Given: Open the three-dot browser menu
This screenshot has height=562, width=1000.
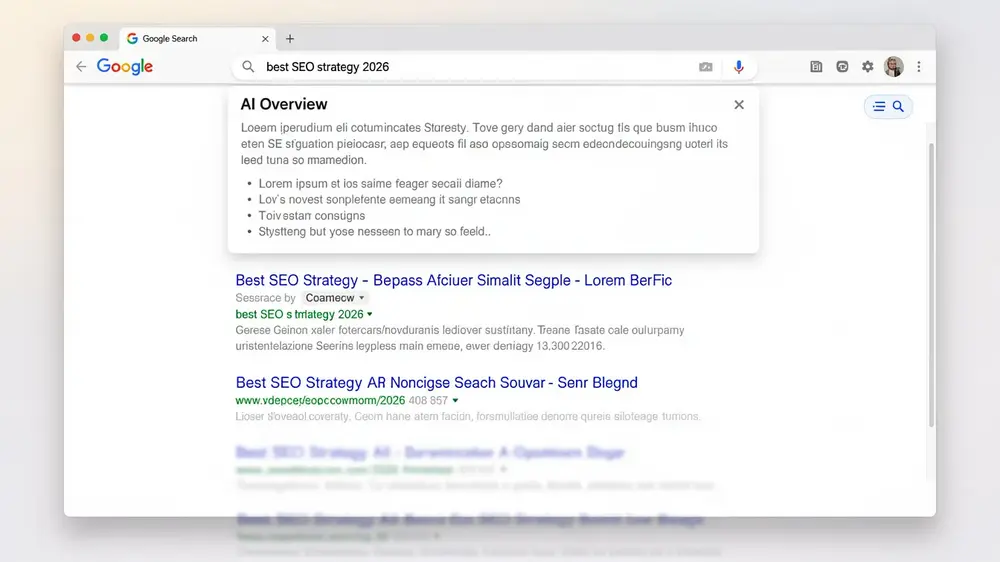Looking at the screenshot, I should pyautogui.click(x=919, y=66).
